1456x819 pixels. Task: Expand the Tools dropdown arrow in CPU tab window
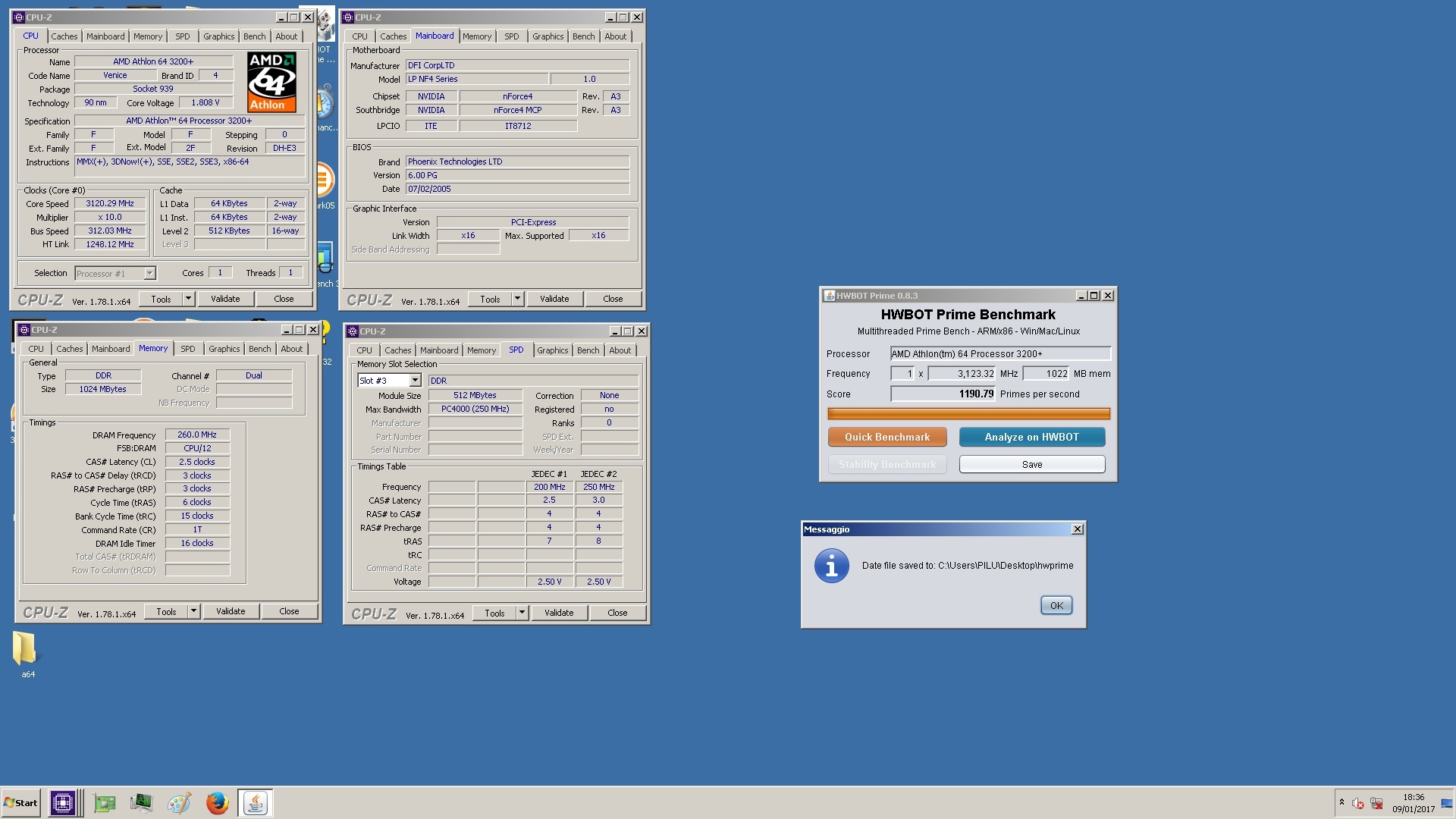(188, 299)
